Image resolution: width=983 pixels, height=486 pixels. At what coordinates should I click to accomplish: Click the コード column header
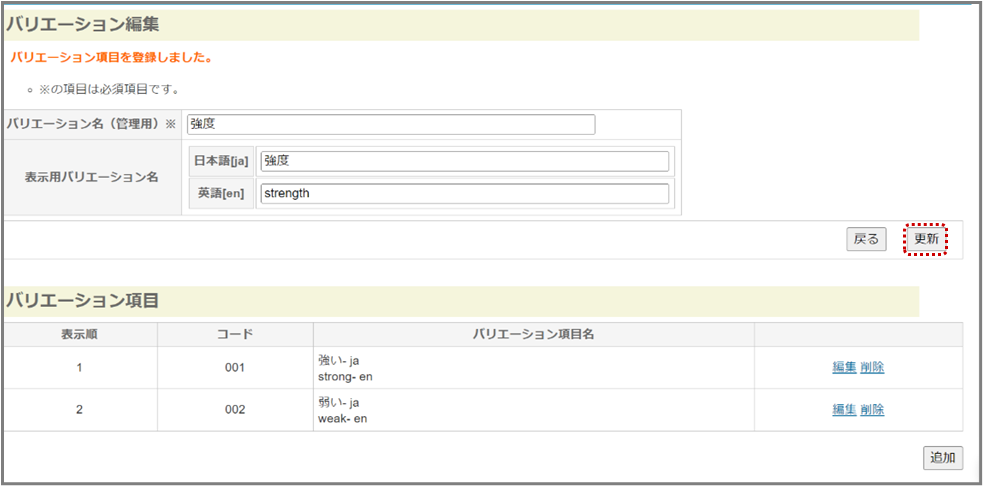tap(234, 334)
